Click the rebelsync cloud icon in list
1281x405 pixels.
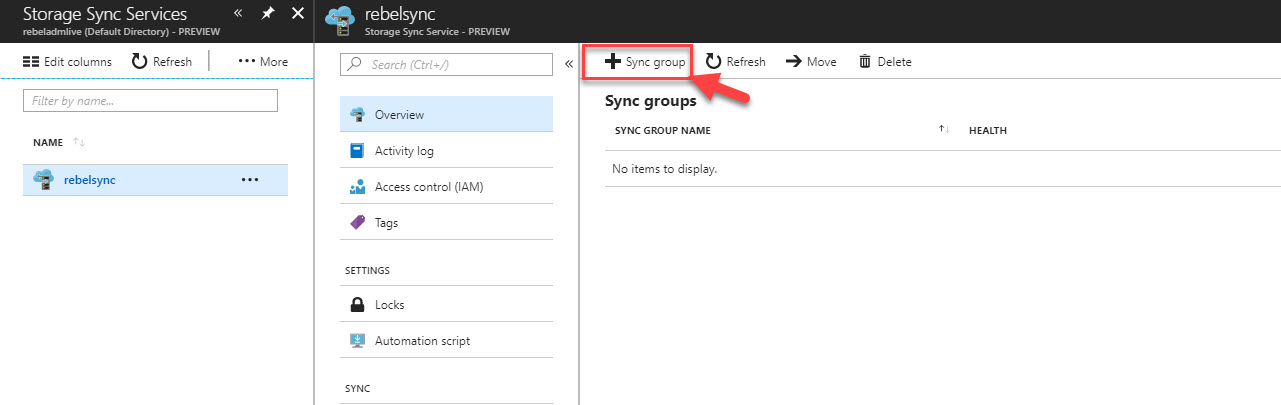43,180
